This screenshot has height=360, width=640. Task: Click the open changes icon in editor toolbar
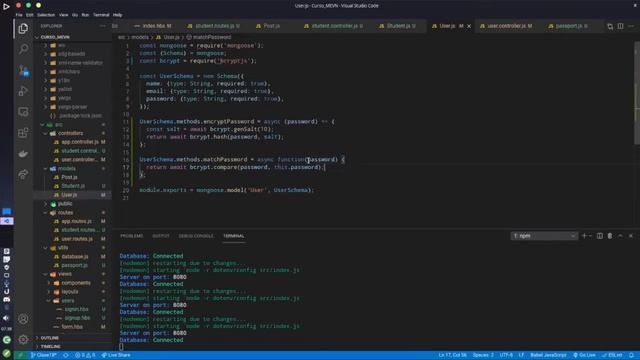[x=610, y=26]
